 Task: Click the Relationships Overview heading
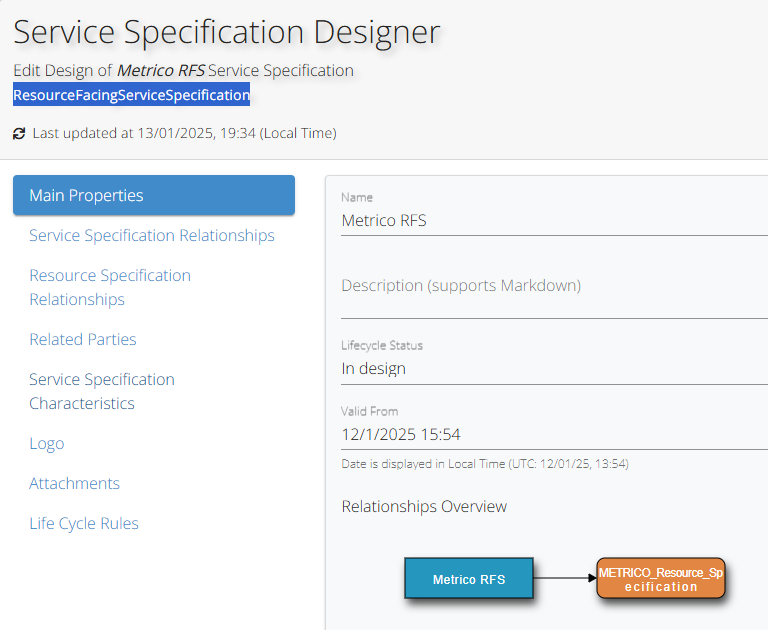pos(424,506)
